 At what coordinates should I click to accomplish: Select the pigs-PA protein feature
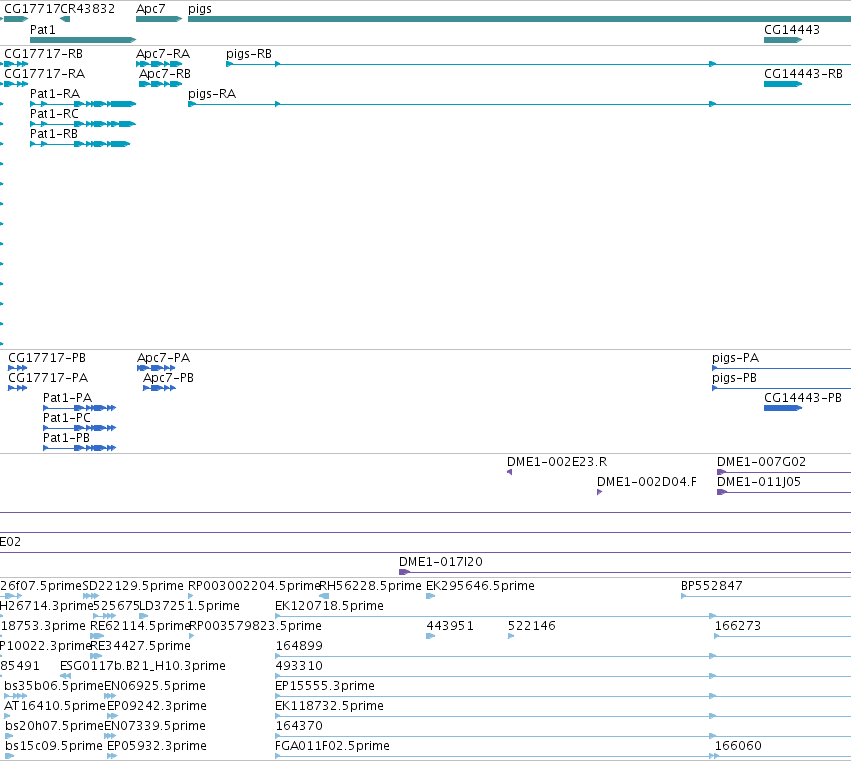(x=782, y=369)
